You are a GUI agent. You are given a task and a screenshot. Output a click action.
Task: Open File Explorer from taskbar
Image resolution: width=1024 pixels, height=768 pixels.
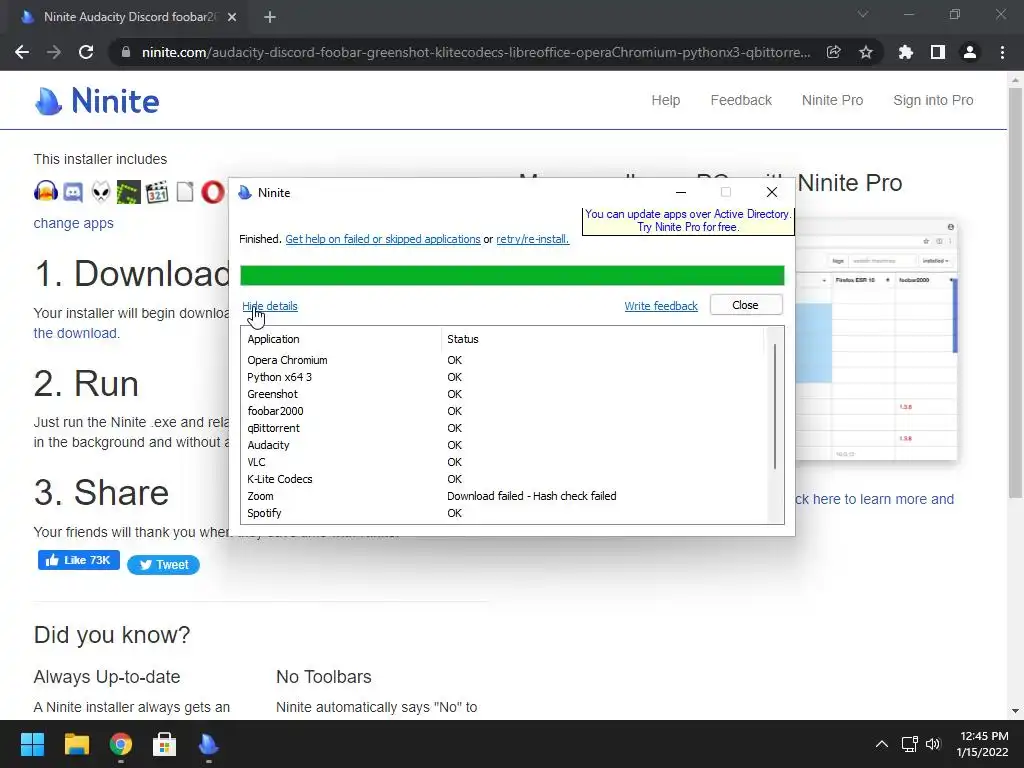(x=76, y=744)
